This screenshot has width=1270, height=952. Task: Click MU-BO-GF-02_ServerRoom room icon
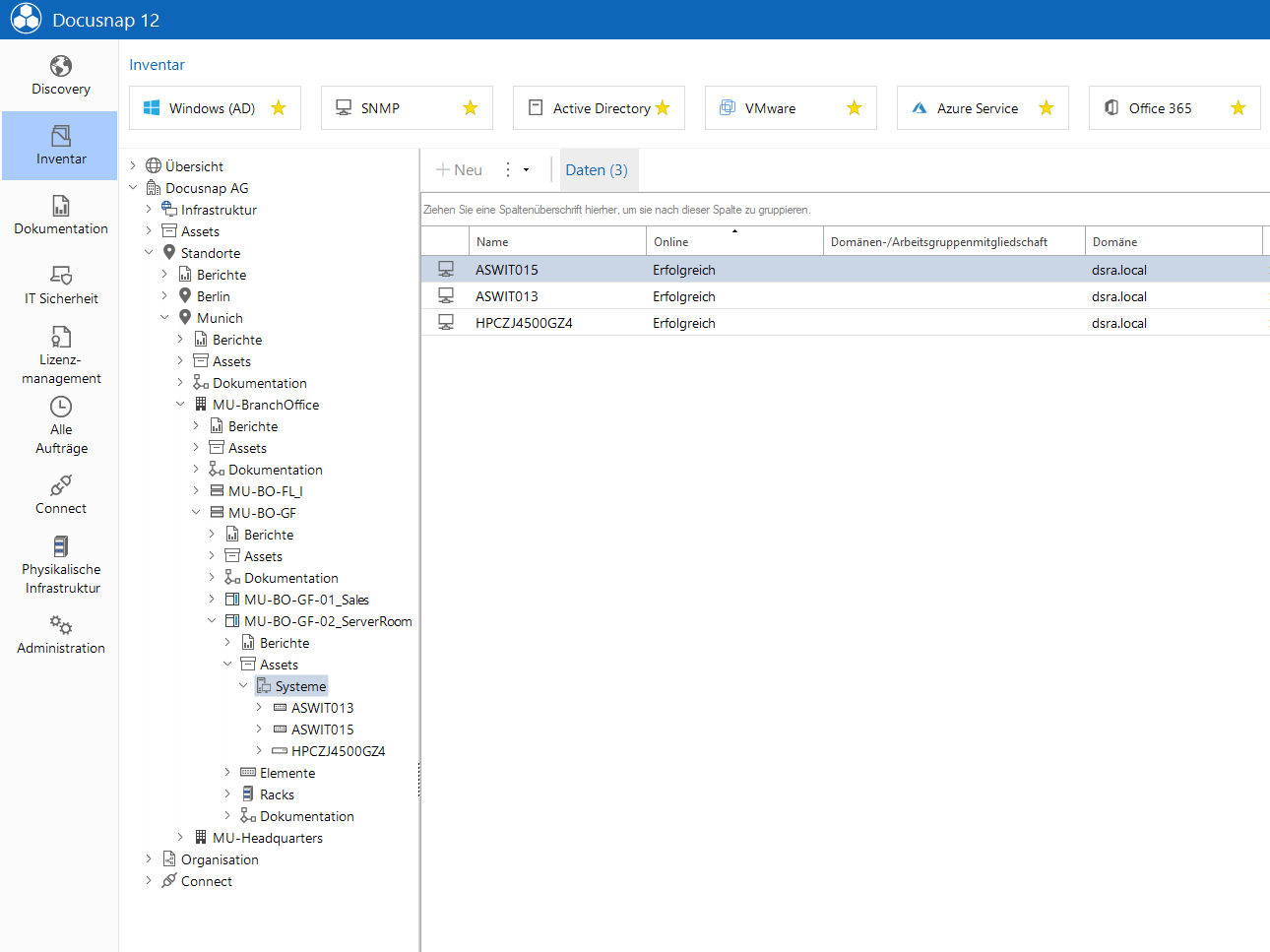click(x=232, y=621)
